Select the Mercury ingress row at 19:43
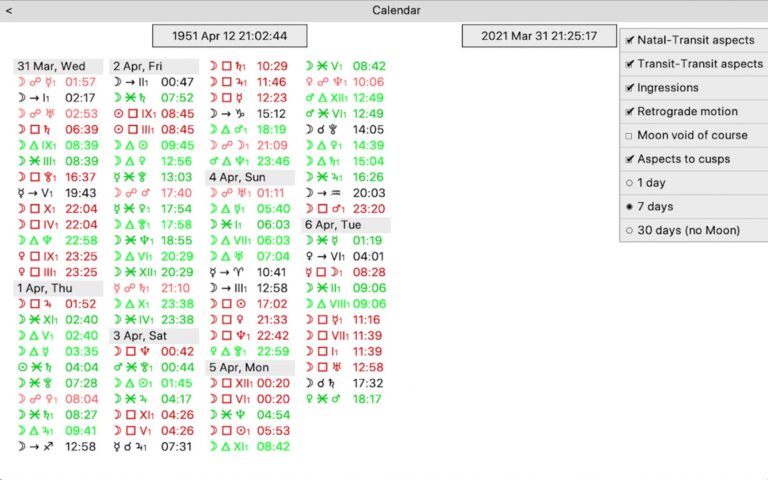 [56, 193]
